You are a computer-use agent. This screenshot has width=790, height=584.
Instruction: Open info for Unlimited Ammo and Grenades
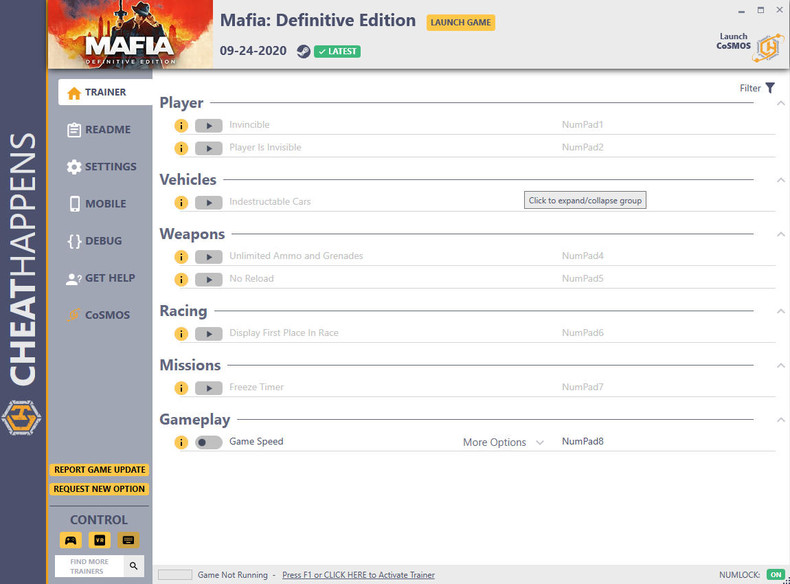tap(181, 257)
